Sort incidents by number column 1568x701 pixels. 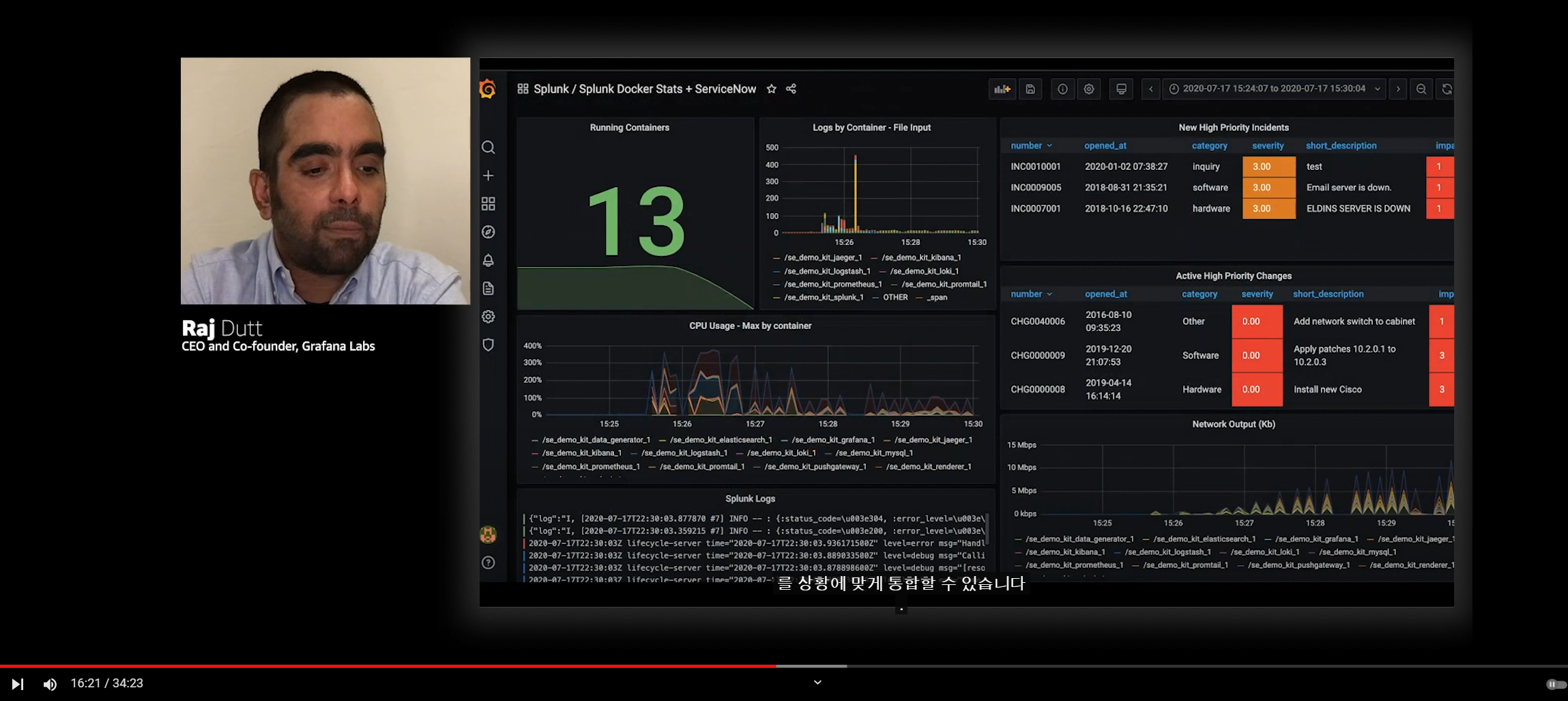(1031, 145)
